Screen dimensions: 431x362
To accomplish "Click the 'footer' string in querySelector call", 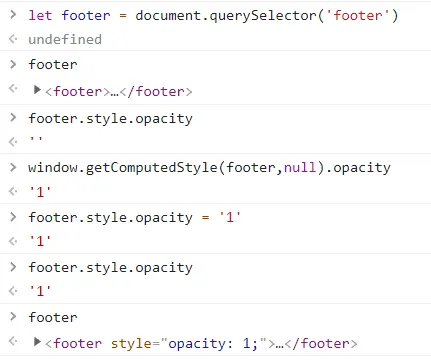I will (358, 15).
